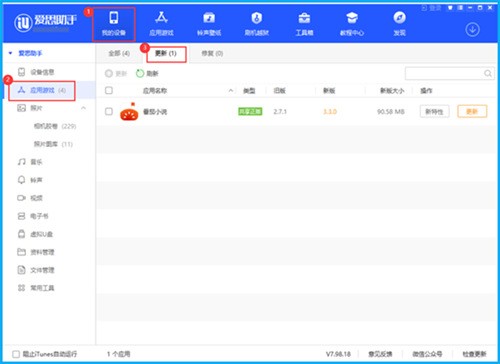Click the 新版大小 column header
This screenshot has height=364, width=500.
point(392,90)
